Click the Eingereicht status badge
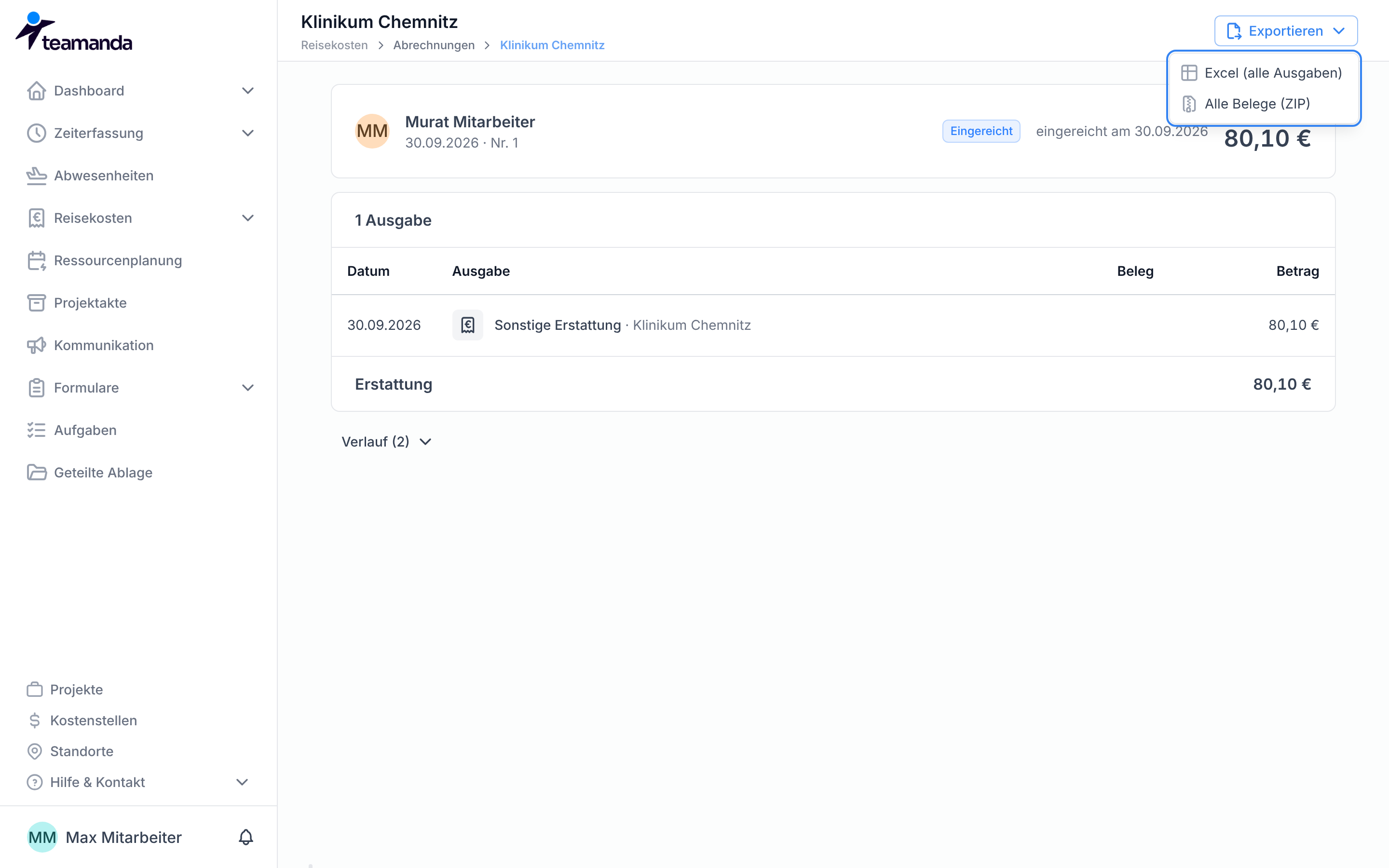1389x868 pixels. [981, 131]
